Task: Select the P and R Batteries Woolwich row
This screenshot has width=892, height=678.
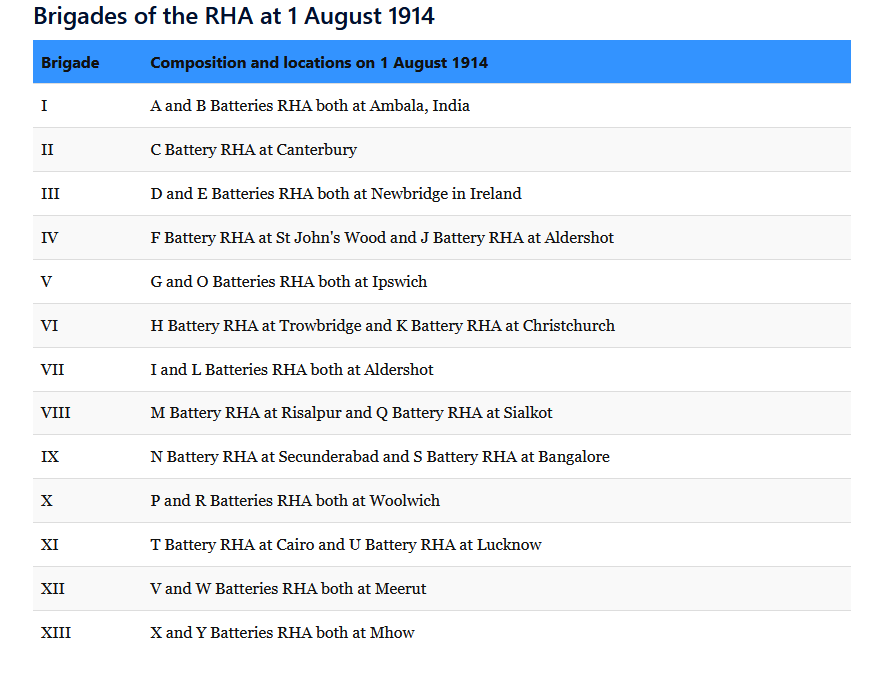Action: [x=295, y=501]
